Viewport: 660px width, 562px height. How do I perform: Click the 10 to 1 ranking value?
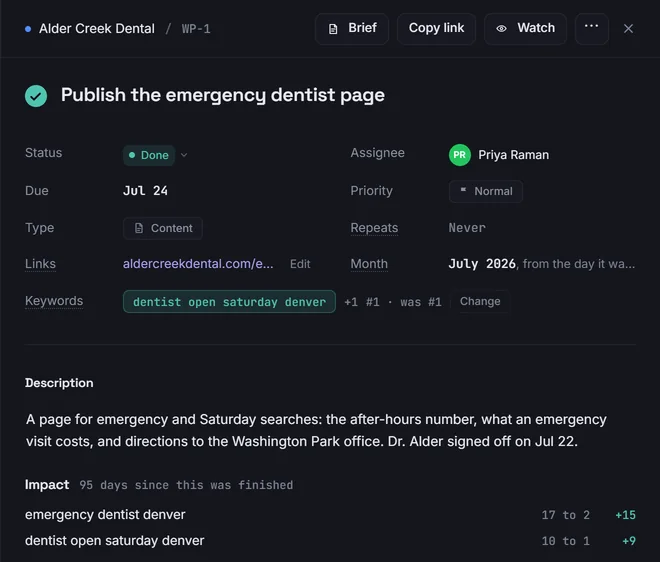[566, 541]
